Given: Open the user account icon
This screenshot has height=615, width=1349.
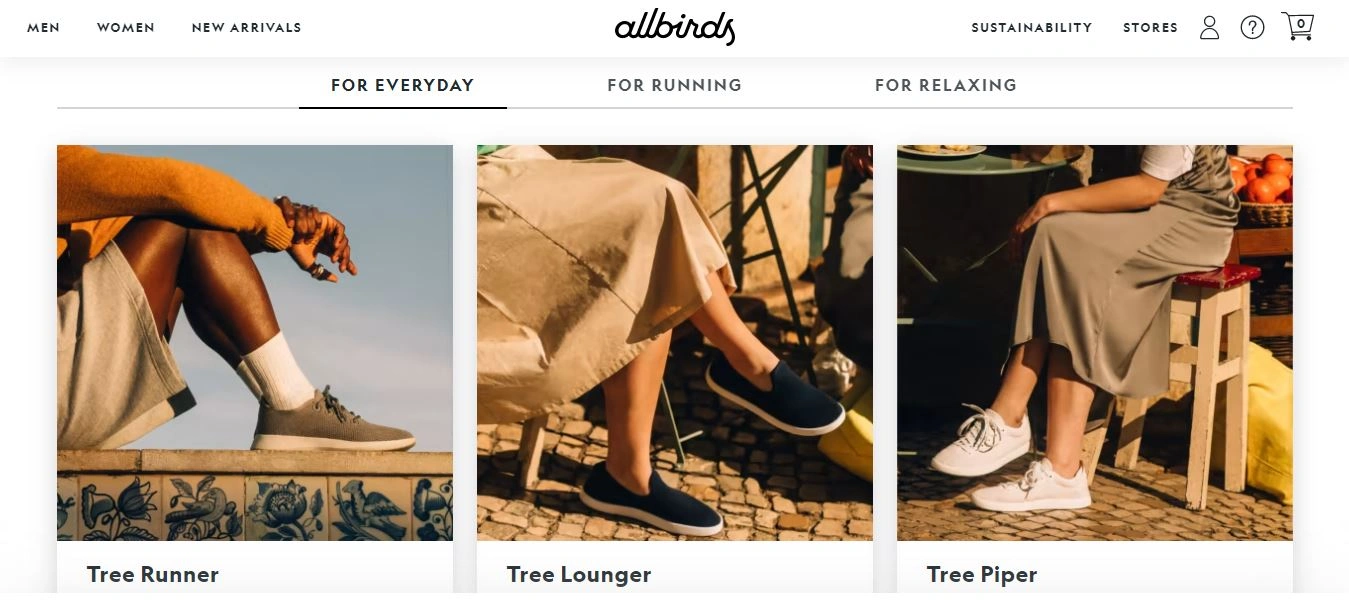Looking at the screenshot, I should point(1209,27).
